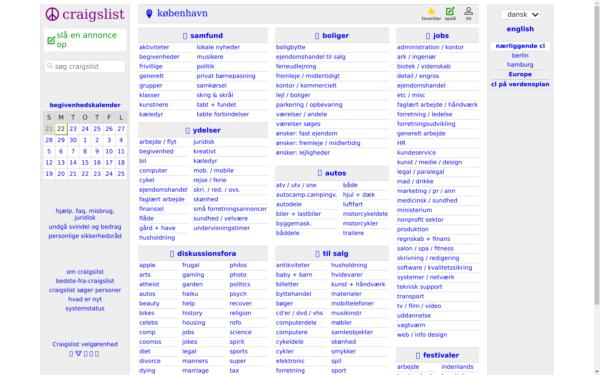The height and width of the screenshot is (375, 600).
Task: Open værelser / andele category
Action: 302,114
